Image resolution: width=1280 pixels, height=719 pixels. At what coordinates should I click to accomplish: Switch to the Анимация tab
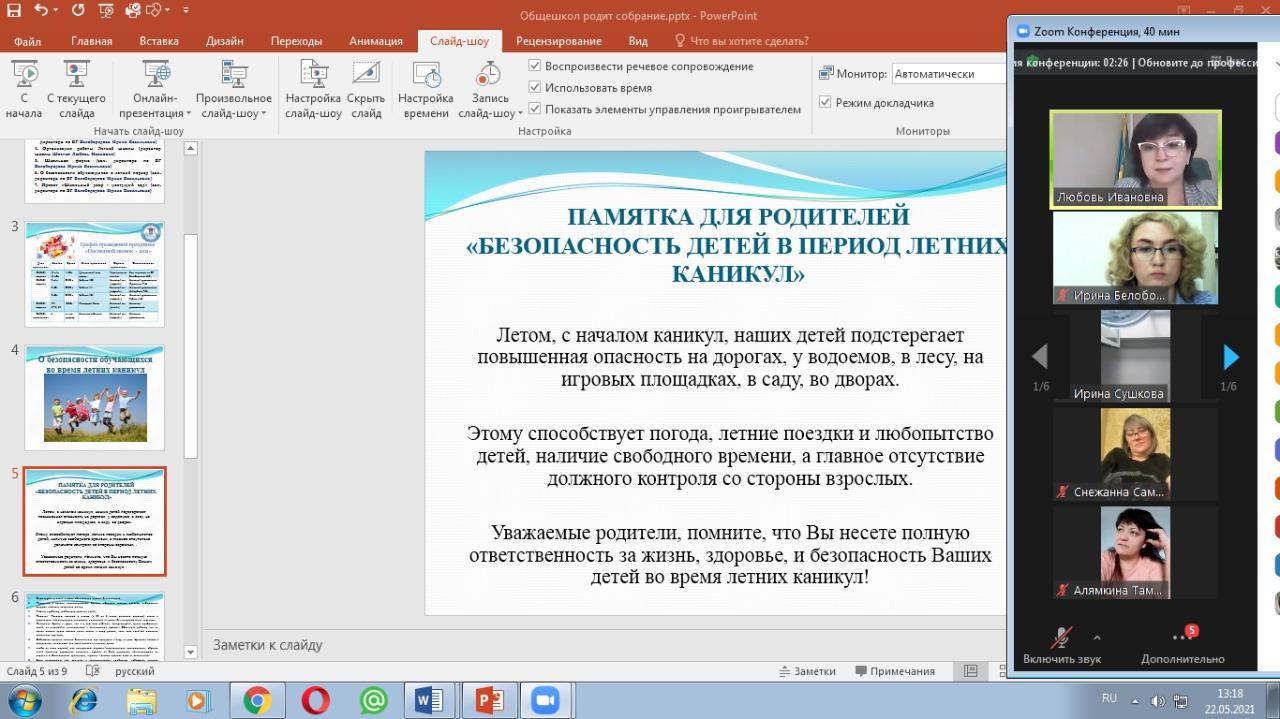coord(376,41)
